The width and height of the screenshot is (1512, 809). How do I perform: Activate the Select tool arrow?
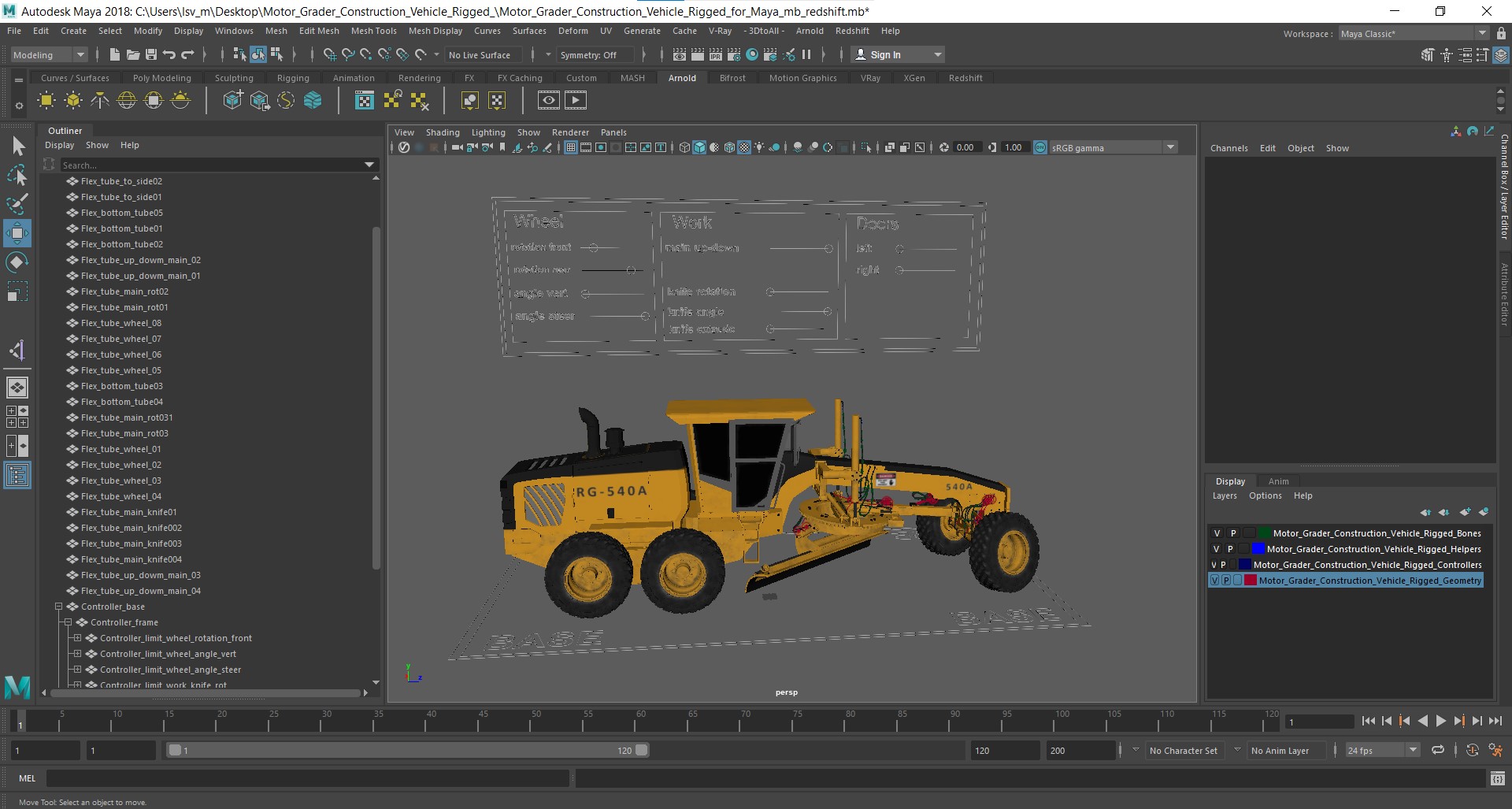pos(18,147)
